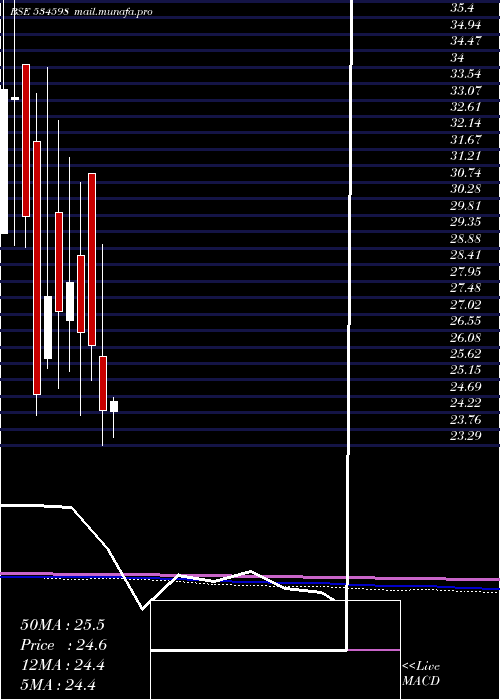Viewport: 500px width, 700px height.
Task: Click the BSE 534598 symbol label
Action: 39,12
